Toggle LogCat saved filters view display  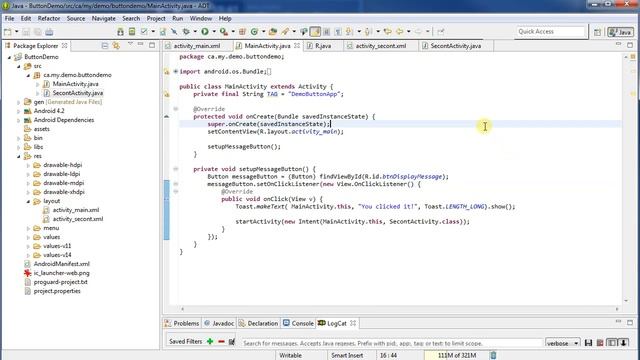[x=611, y=343]
